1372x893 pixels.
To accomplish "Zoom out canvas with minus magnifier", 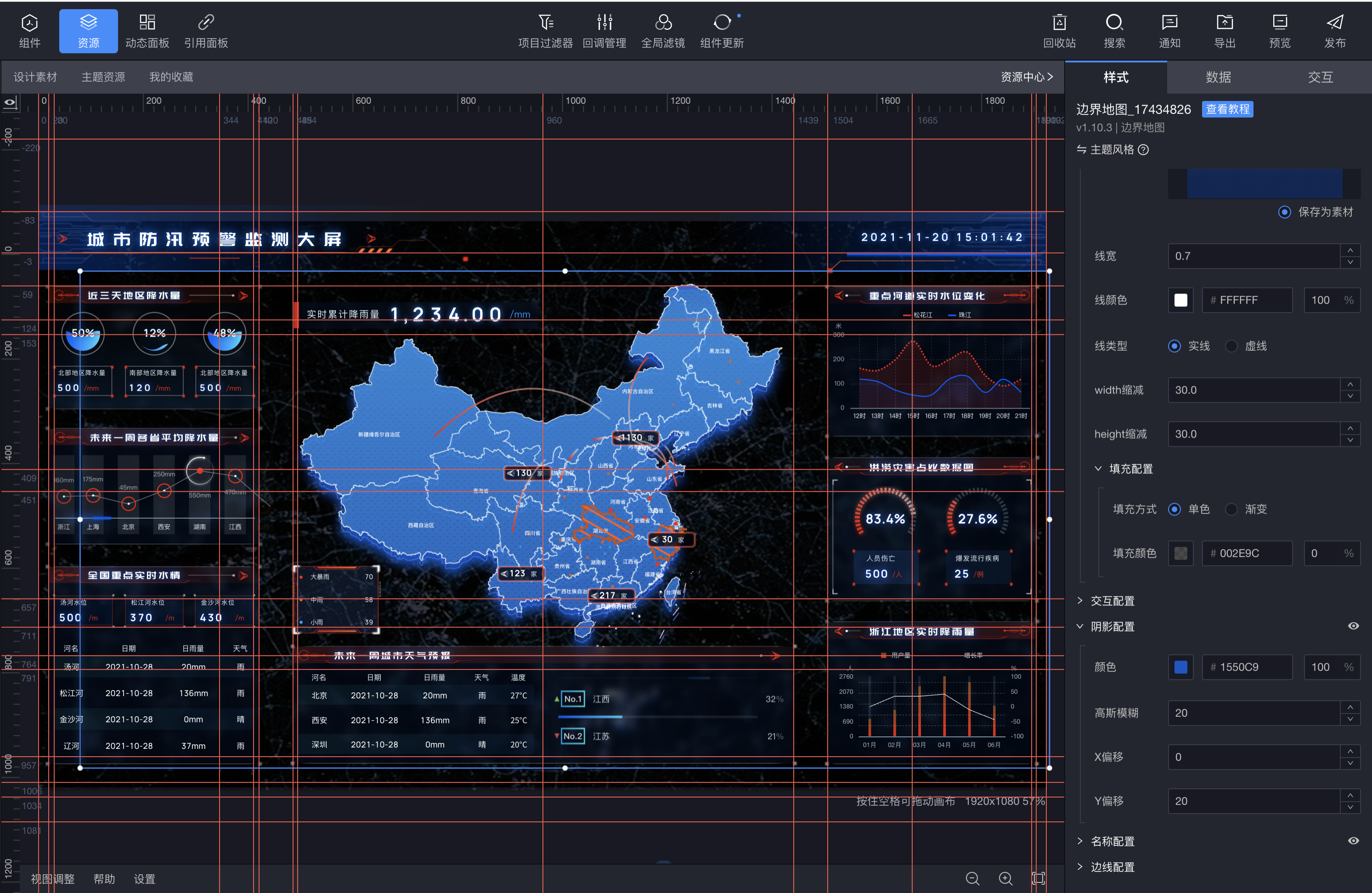I will pos(972,878).
